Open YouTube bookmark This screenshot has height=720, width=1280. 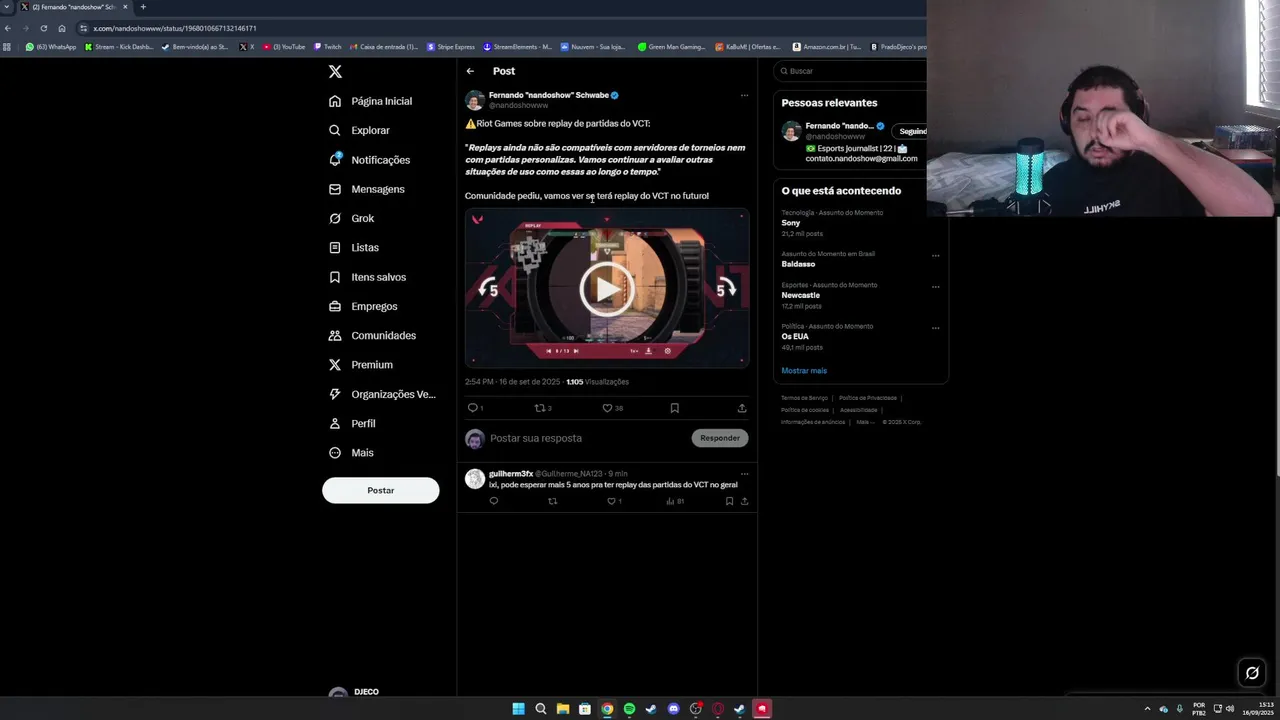[284, 47]
